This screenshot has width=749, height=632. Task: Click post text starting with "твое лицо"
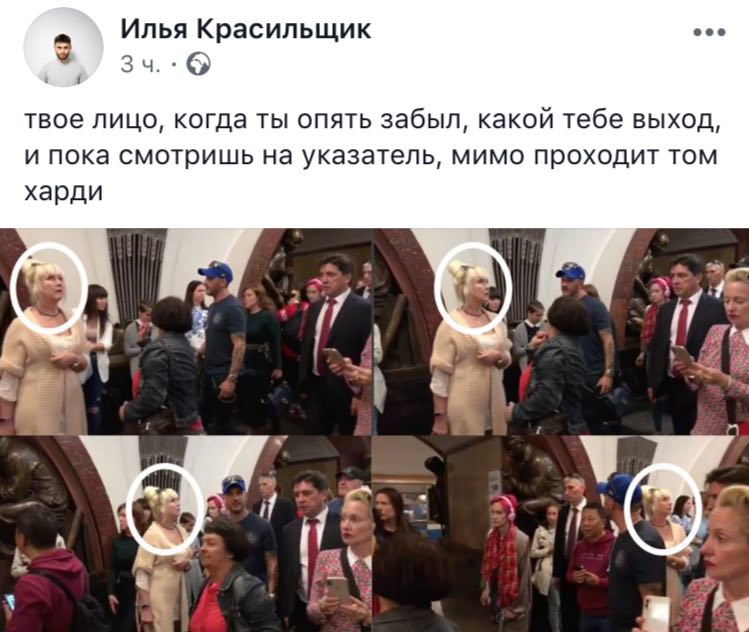(373, 156)
